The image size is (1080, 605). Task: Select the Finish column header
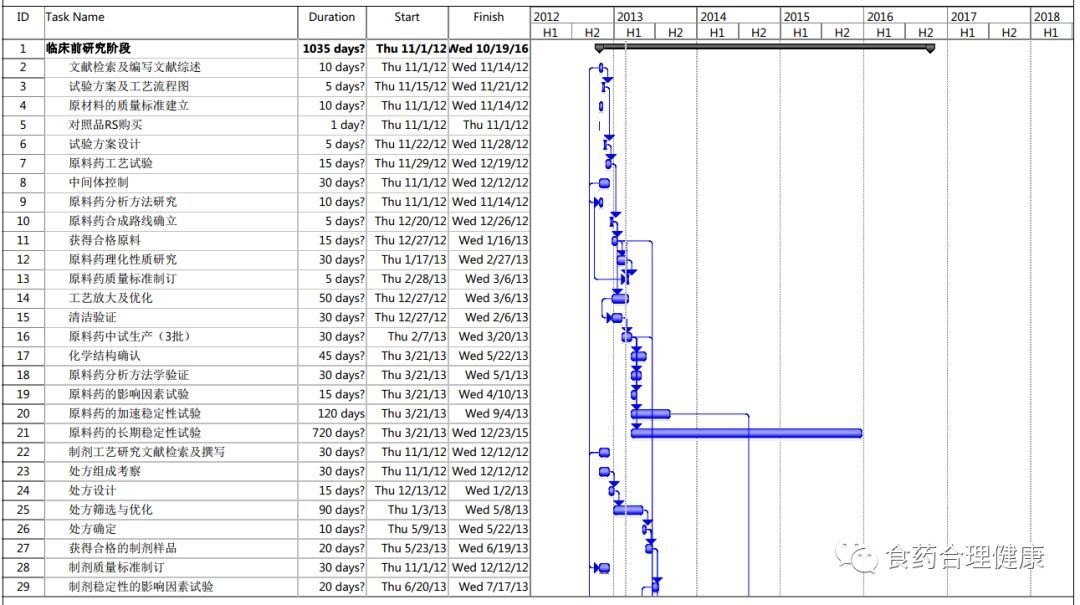pyautogui.click(x=488, y=17)
